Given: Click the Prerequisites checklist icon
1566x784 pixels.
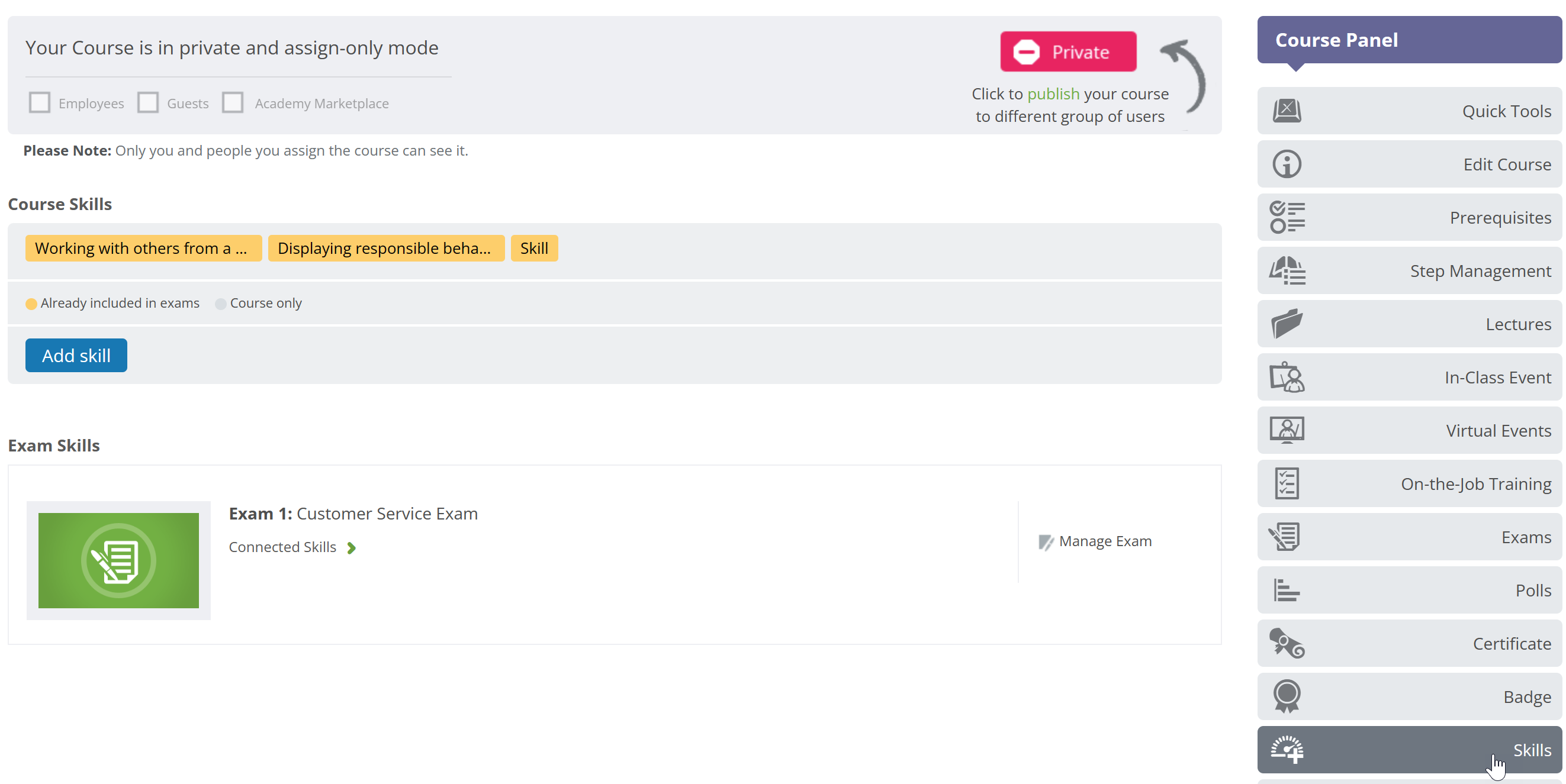Looking at the screenshot, I should tap(1287, 217).
